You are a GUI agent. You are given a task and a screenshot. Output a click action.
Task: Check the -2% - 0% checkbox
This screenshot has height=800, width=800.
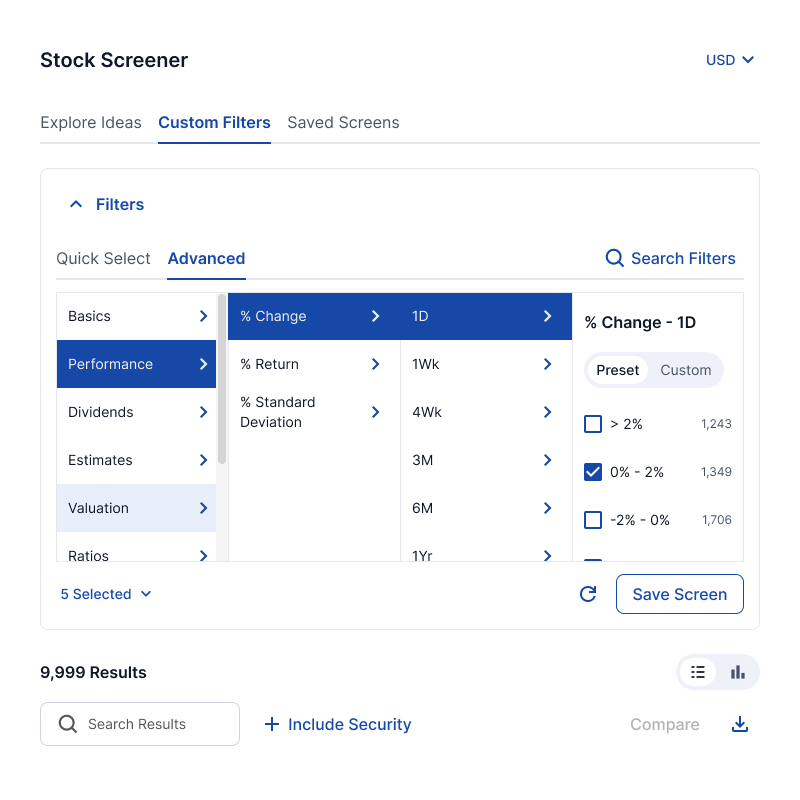593,520
